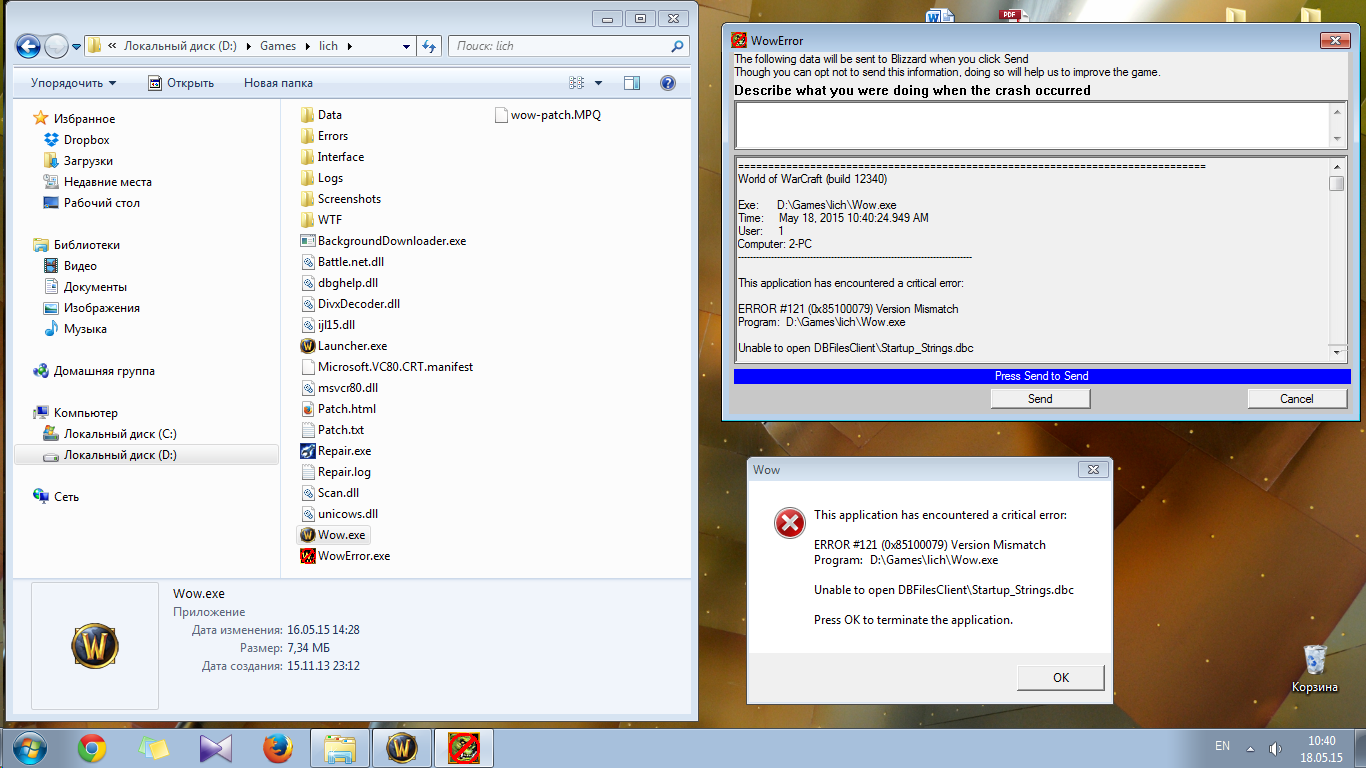Viewport: 1366px width, 768px height.
Task: Click OK in Wow error dialog
Action: 1061,677
